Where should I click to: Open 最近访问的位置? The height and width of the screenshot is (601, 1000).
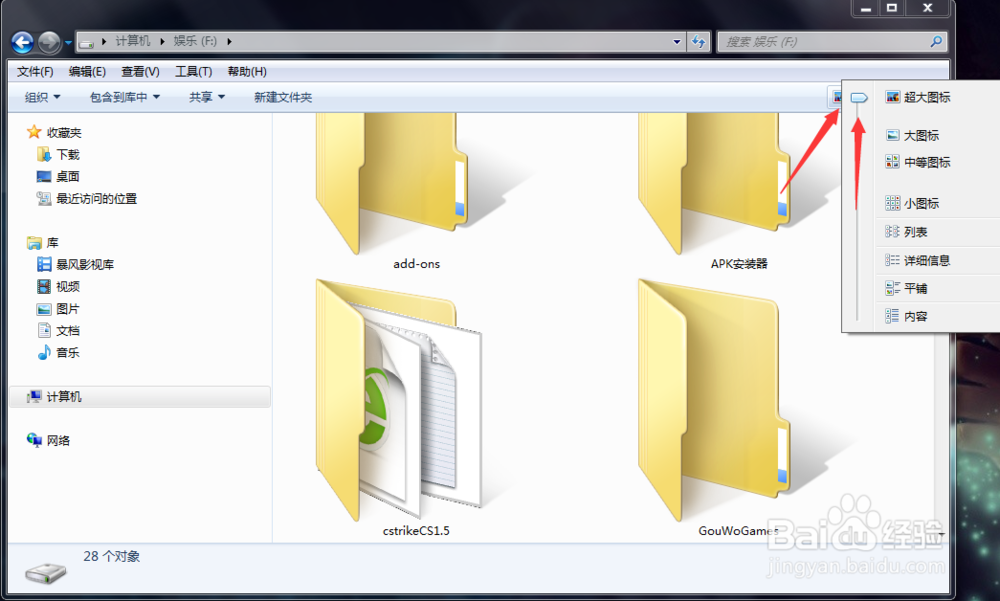[96, 199]
